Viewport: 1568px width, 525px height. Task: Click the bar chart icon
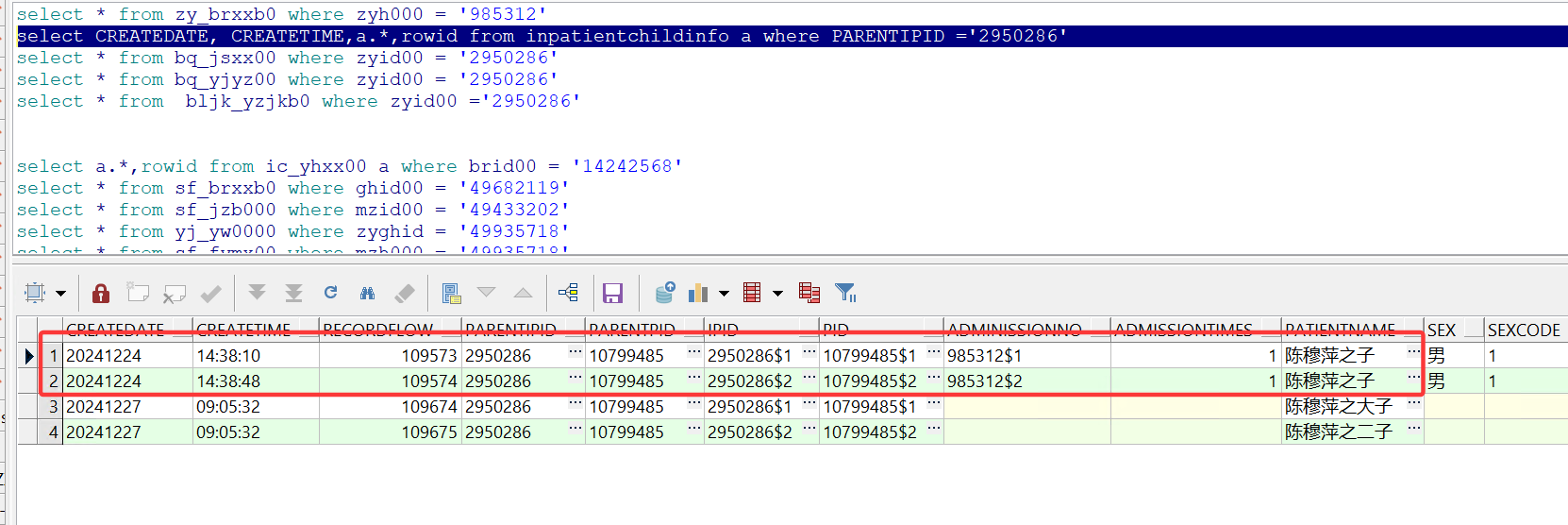coord(698,293)
